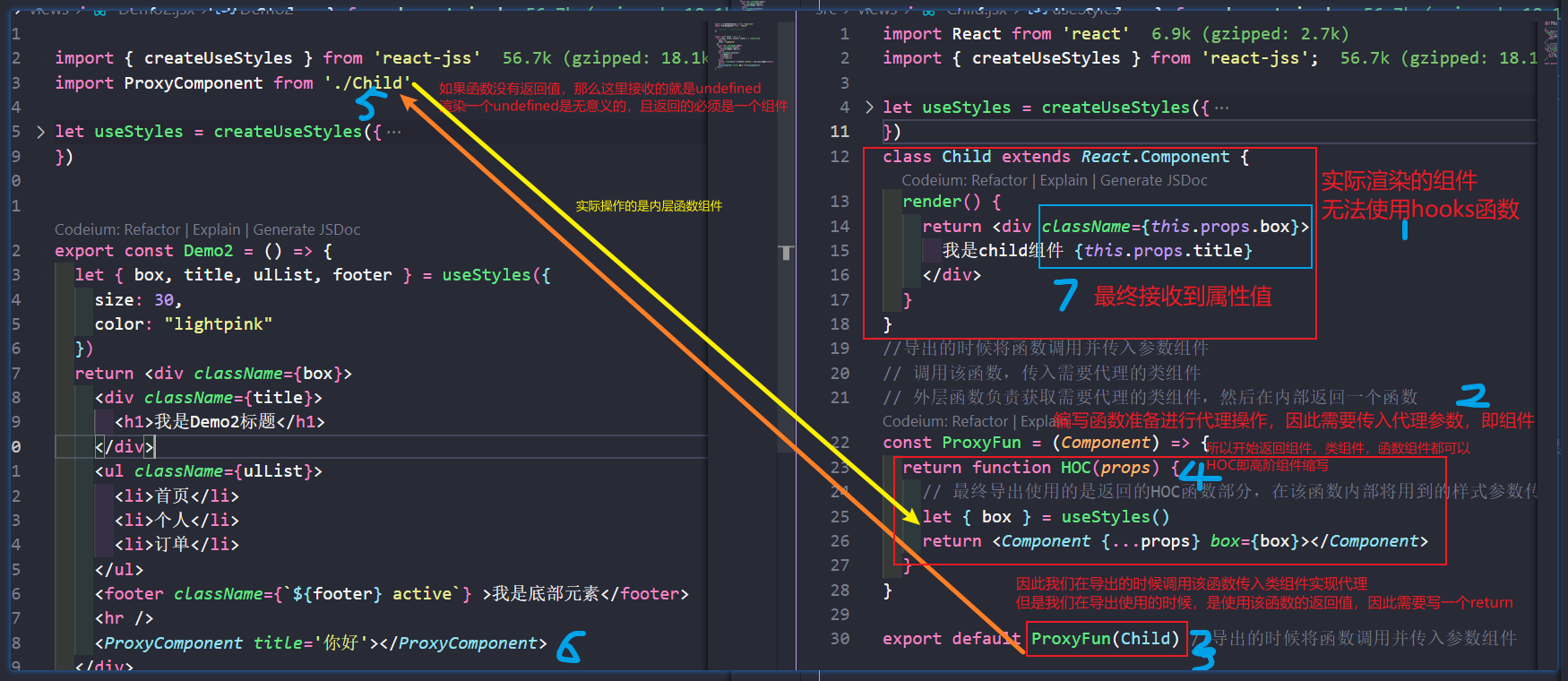Click this.props.box in className attribute

click(x=1220, y=227)
